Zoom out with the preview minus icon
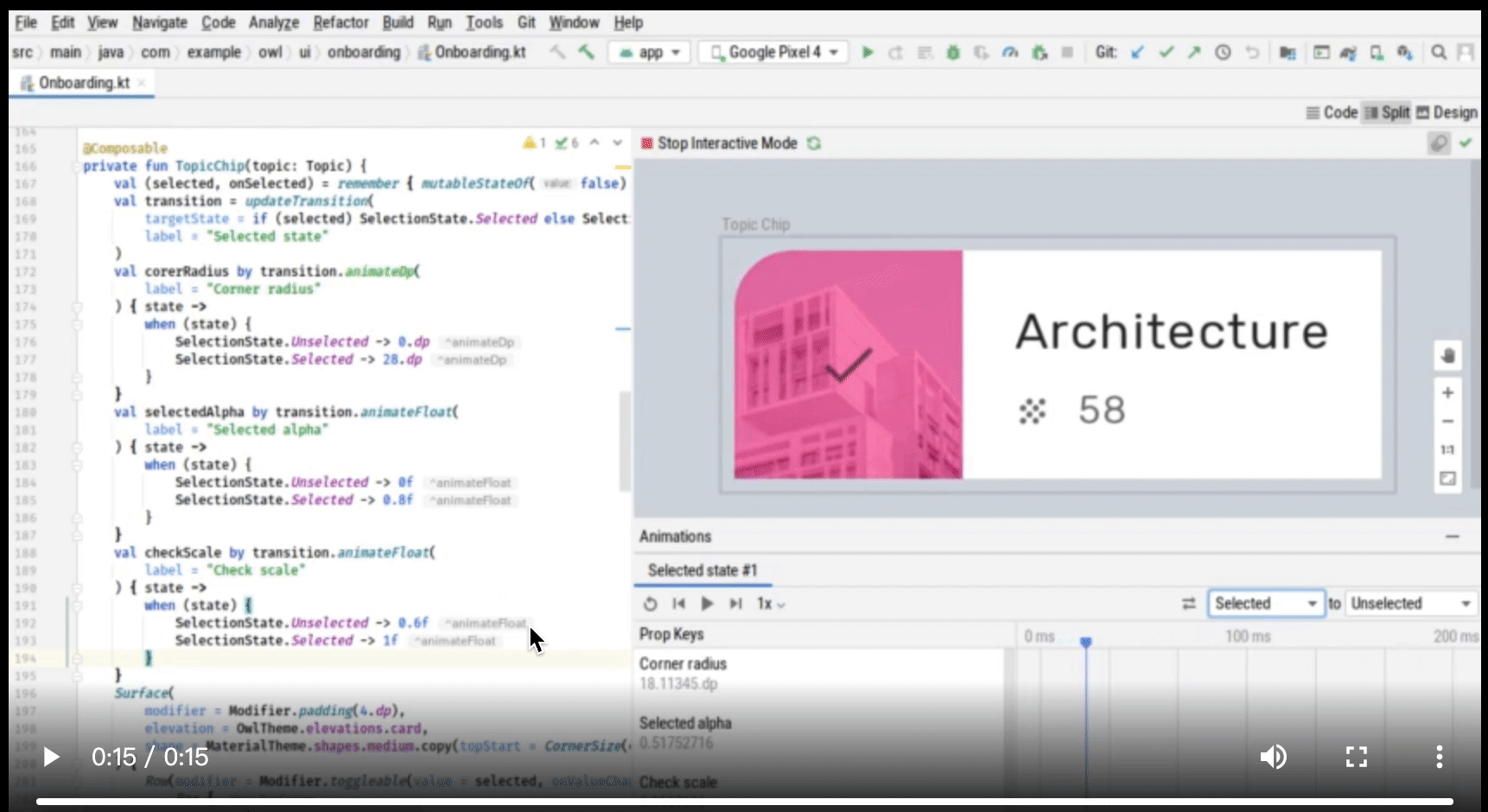 [x=1448, y=422]
